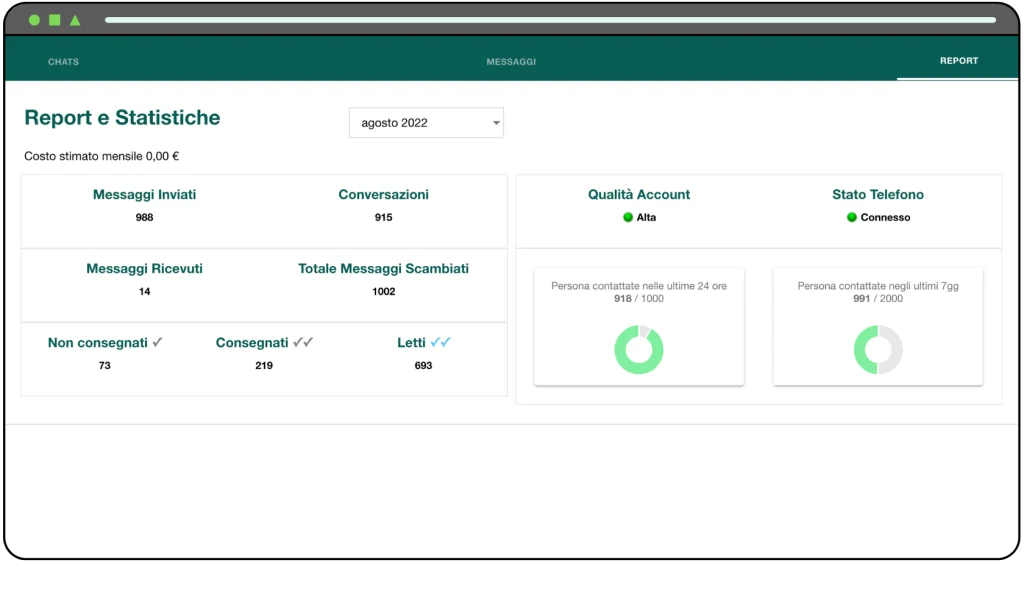
Task: Click the green Qualità Account status dot
Action: coord(628,217)
